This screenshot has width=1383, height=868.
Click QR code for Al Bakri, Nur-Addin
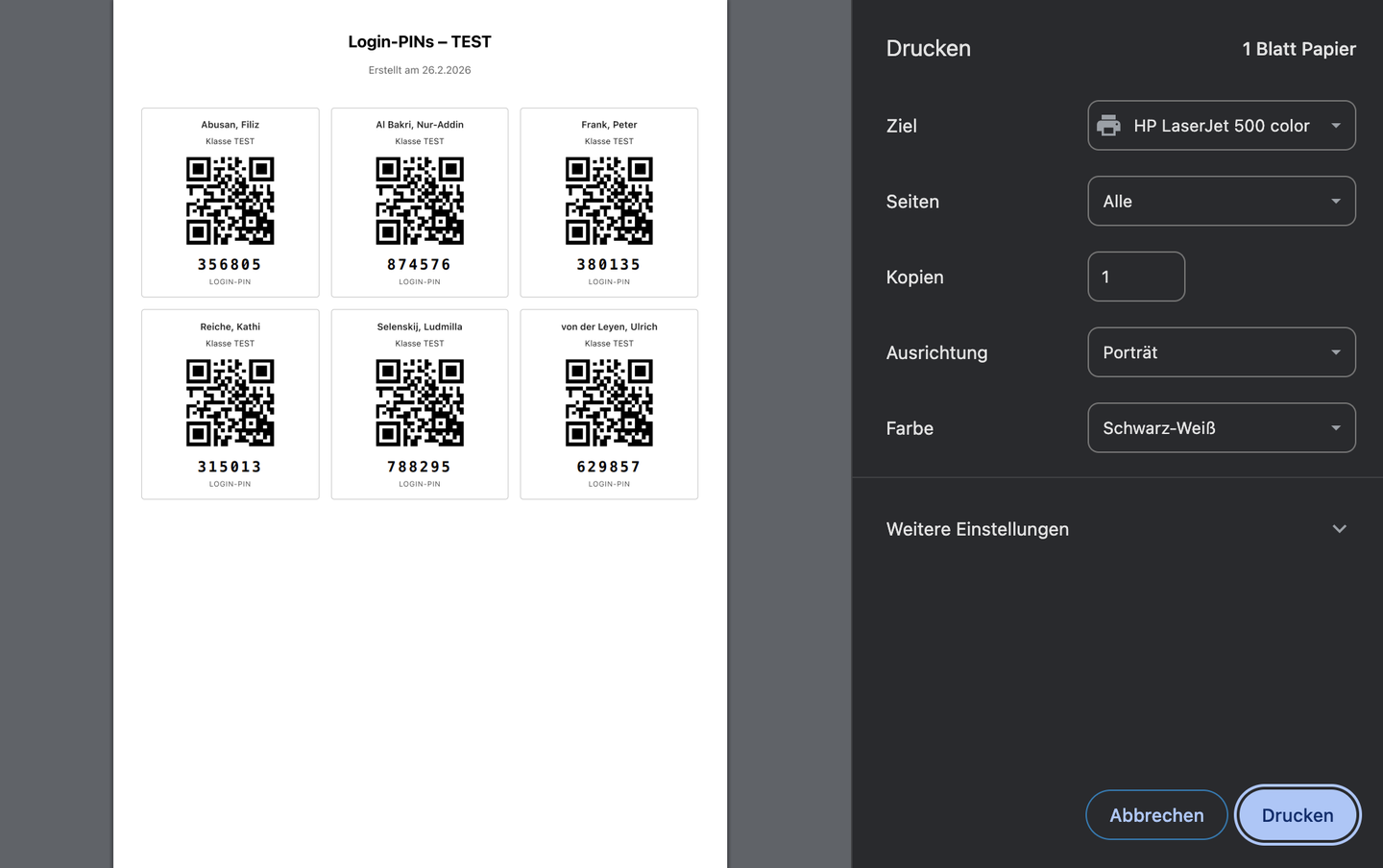click(420, 201)
